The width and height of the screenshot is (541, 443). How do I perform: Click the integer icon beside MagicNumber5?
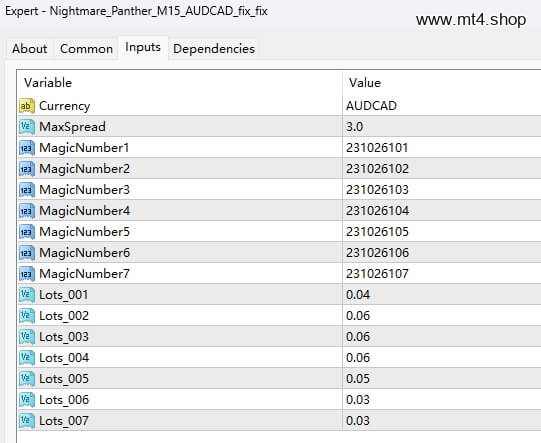[x=27, y=232]
